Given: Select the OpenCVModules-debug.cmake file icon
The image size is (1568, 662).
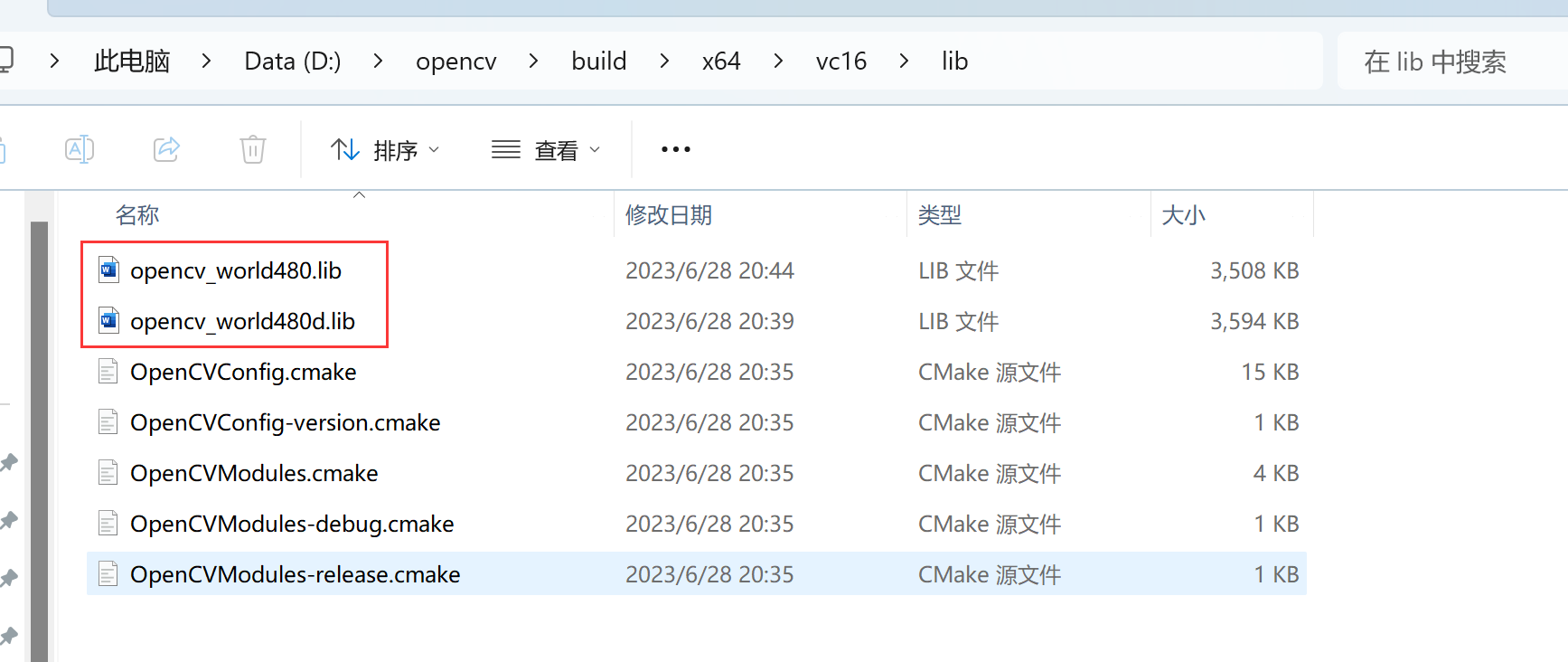Looking at the screenshot, I should 108,523.
